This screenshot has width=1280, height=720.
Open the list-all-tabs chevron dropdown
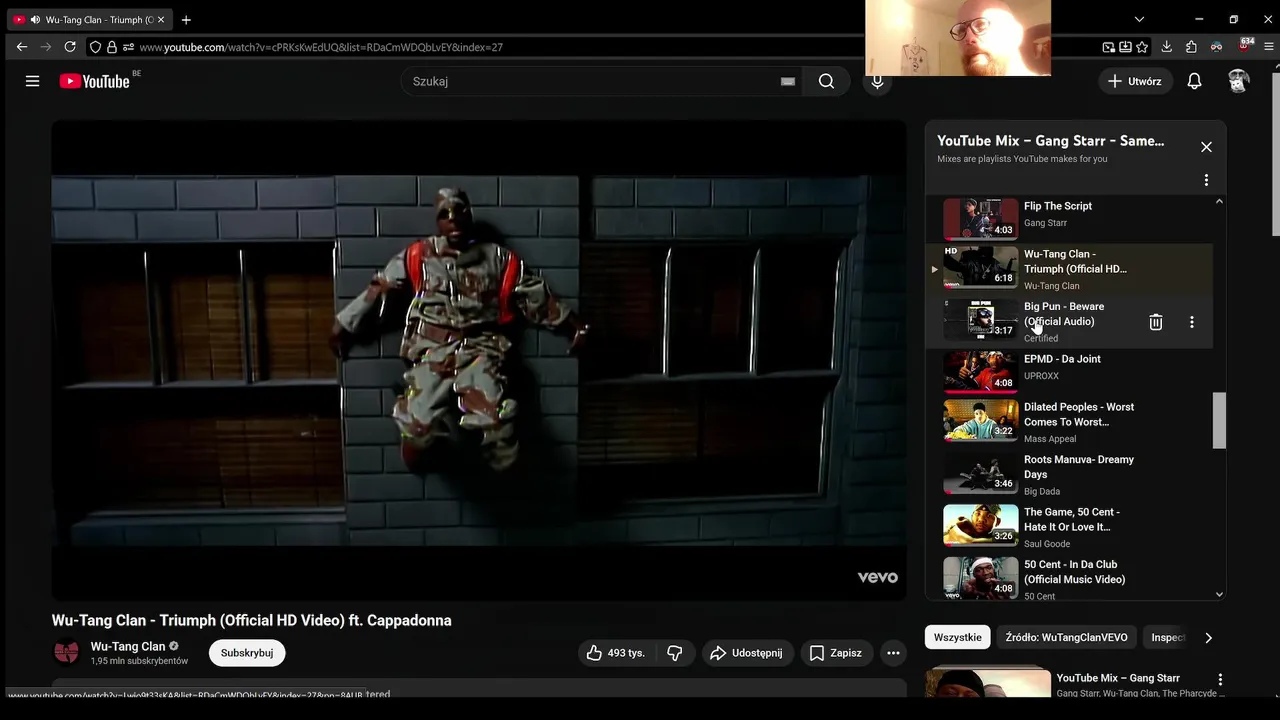point(1139,19)
